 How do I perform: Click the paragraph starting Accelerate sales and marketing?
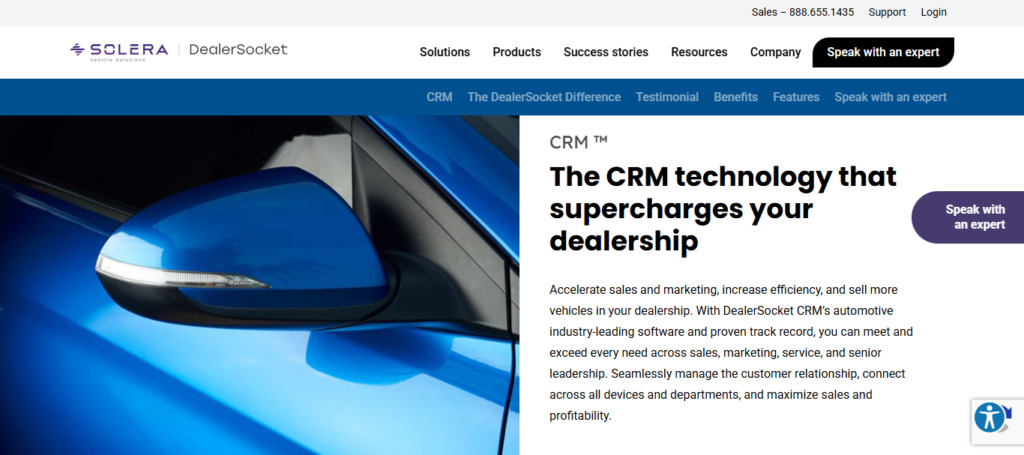tap(731, 353)
